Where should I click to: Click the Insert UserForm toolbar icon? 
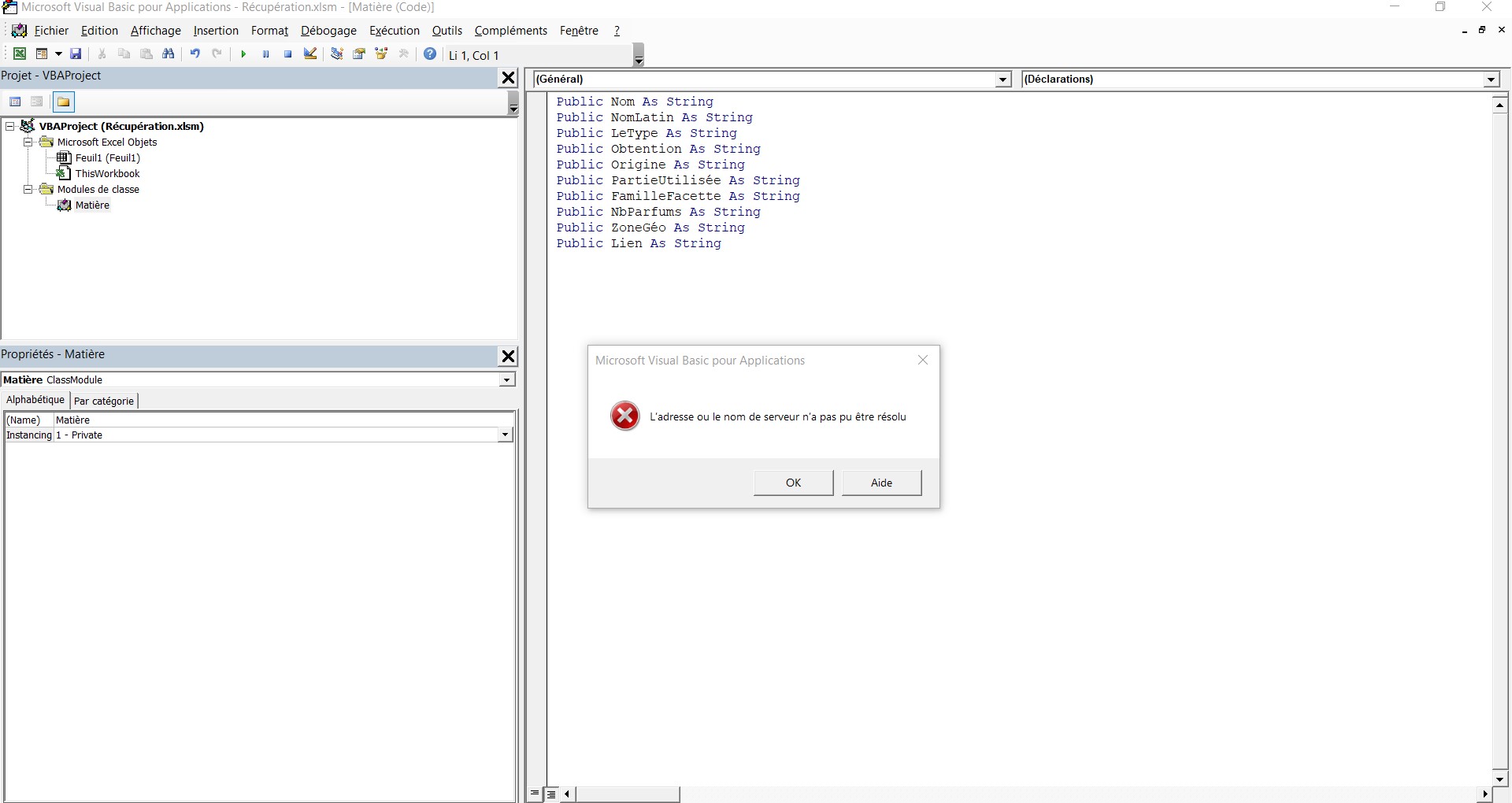tap(42, 54)
